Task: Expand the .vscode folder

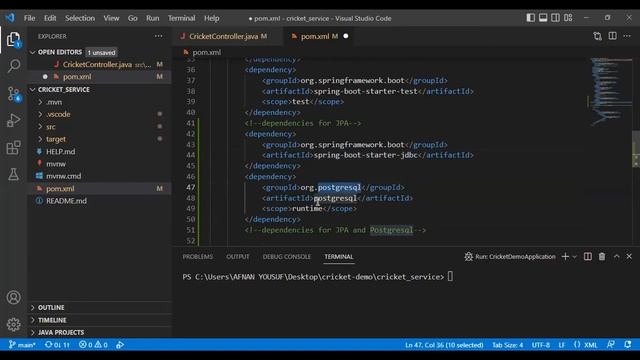Action: pos(58,114)
